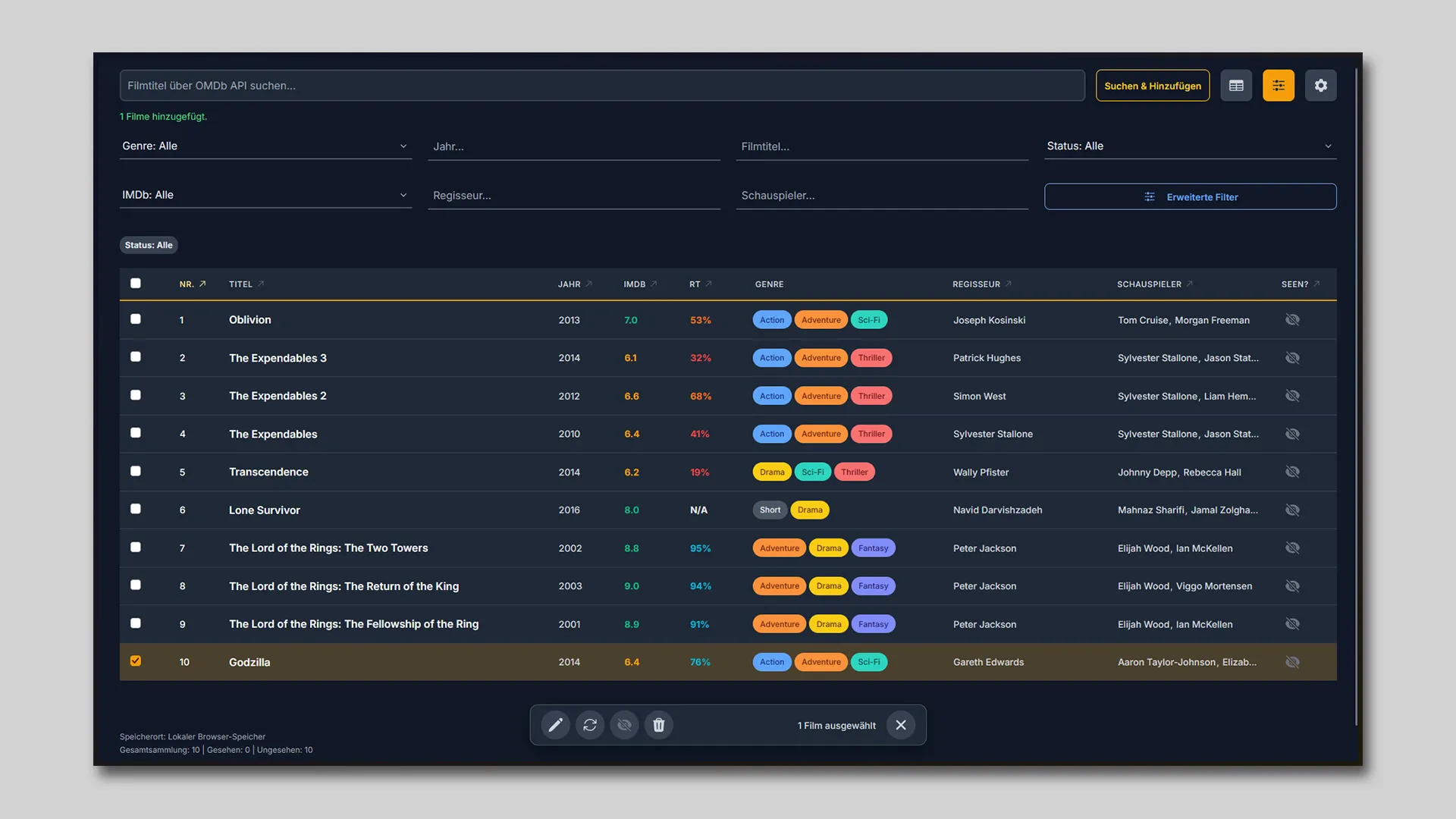Check the select-all checkbox in header
Viewport: 1456px width, 819px height.
click(x=136, y=283)
